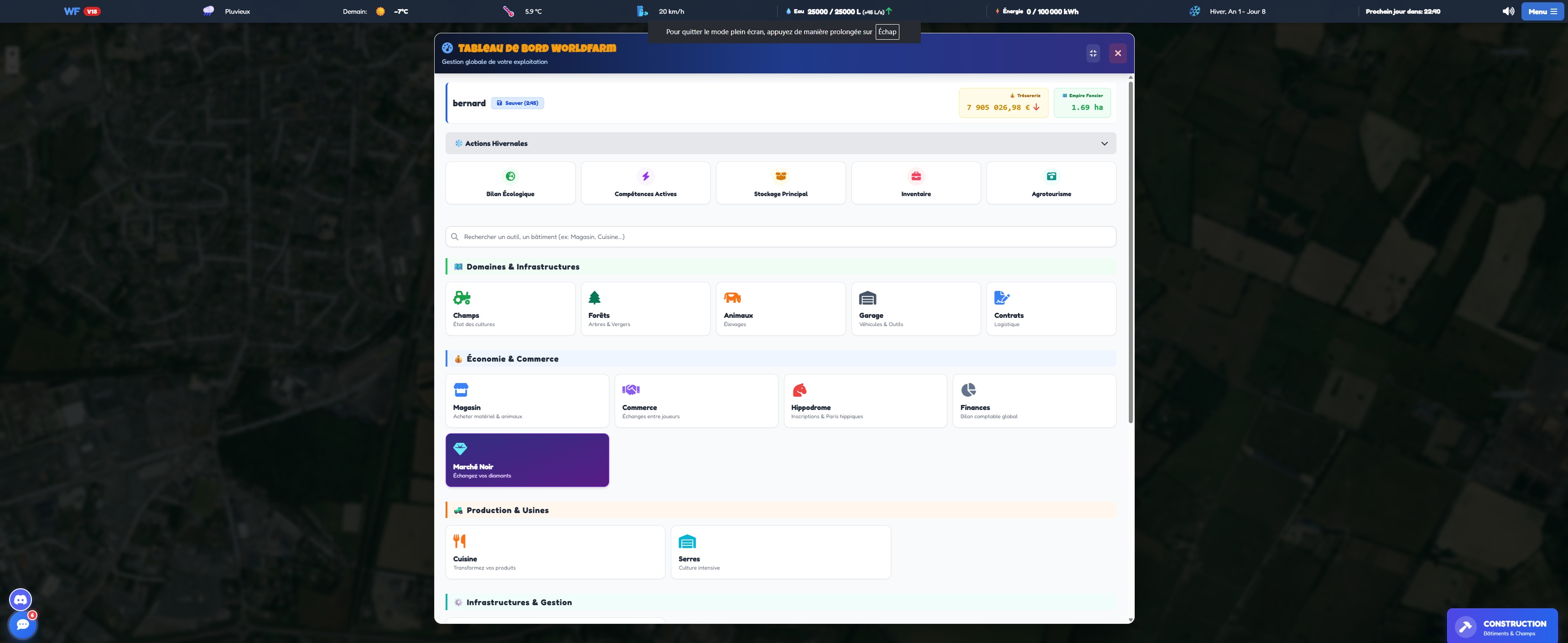Open the Garage building icon
This screenshot has height=643, width=1568.
point(867,298)
